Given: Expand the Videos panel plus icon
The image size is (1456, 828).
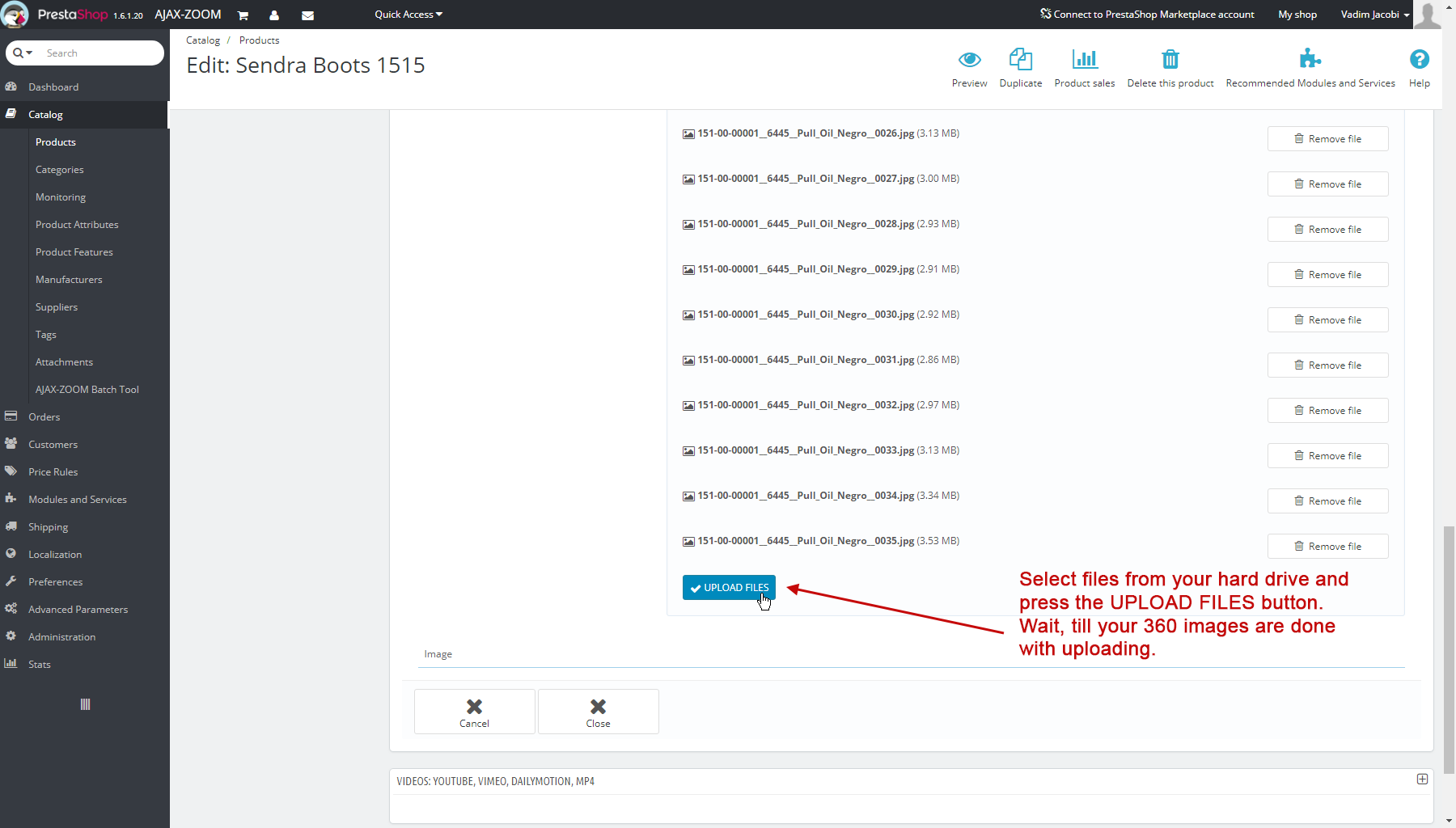Looking at the screenshot, I should click(x=1422, y=779).
